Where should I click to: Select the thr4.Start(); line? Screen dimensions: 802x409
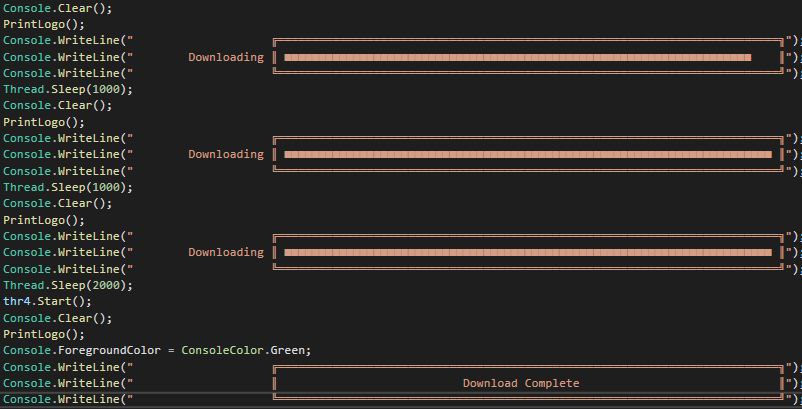point(48,301)
